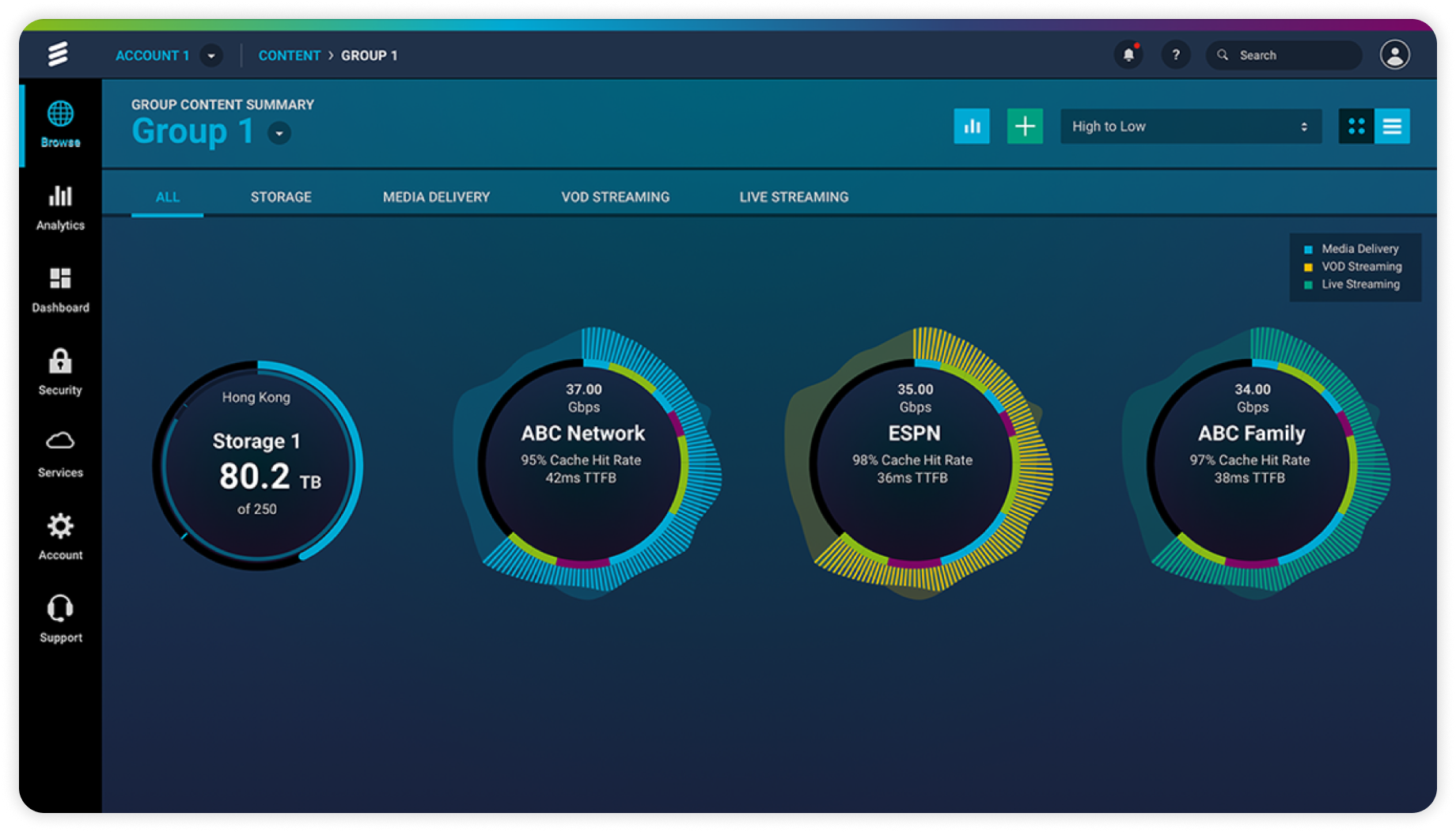
Task: Open the user profile avatar
Action: [x=1394, y=55]
